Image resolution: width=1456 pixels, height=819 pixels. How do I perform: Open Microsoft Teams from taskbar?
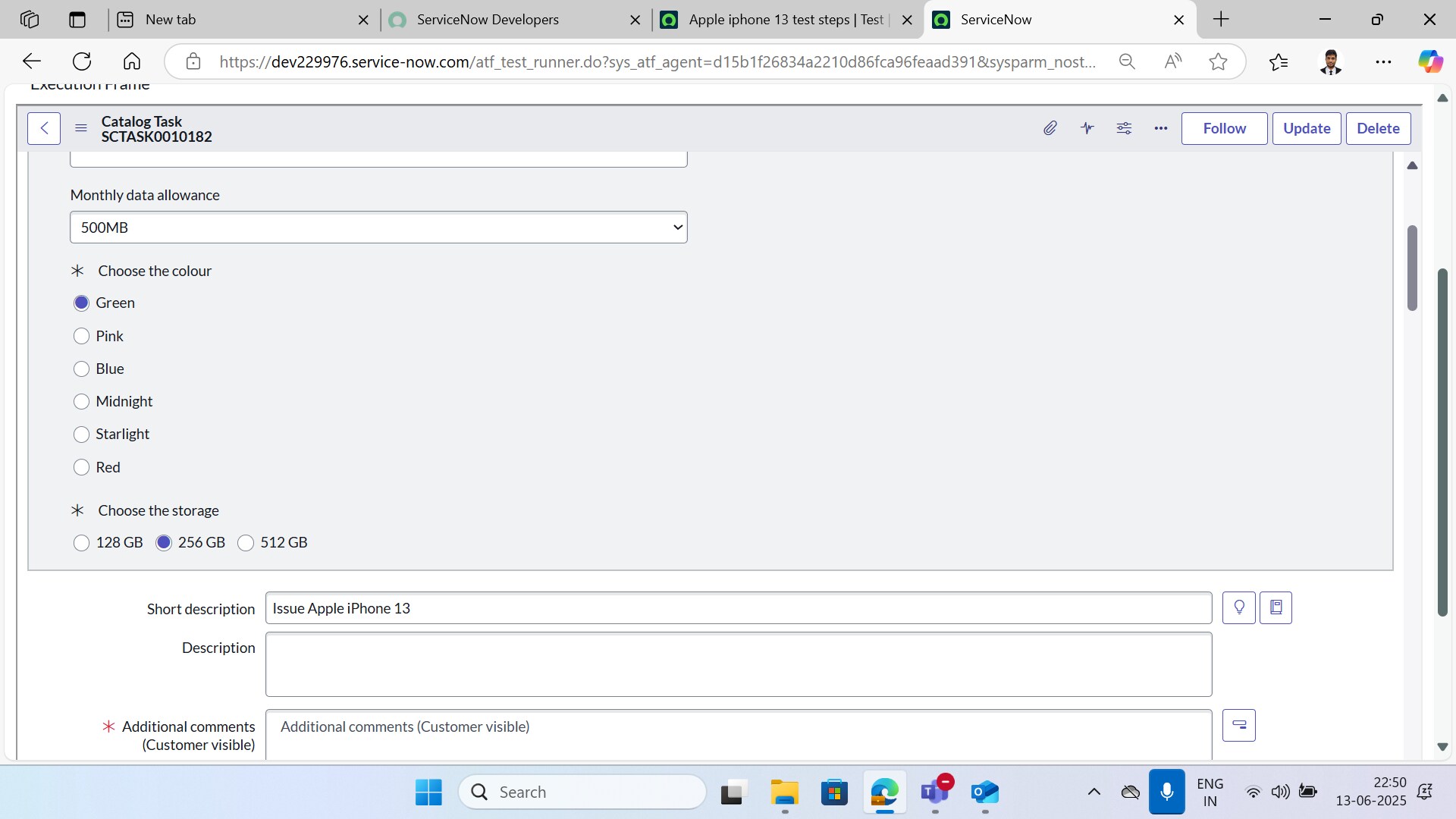click(x=935, y=792)
